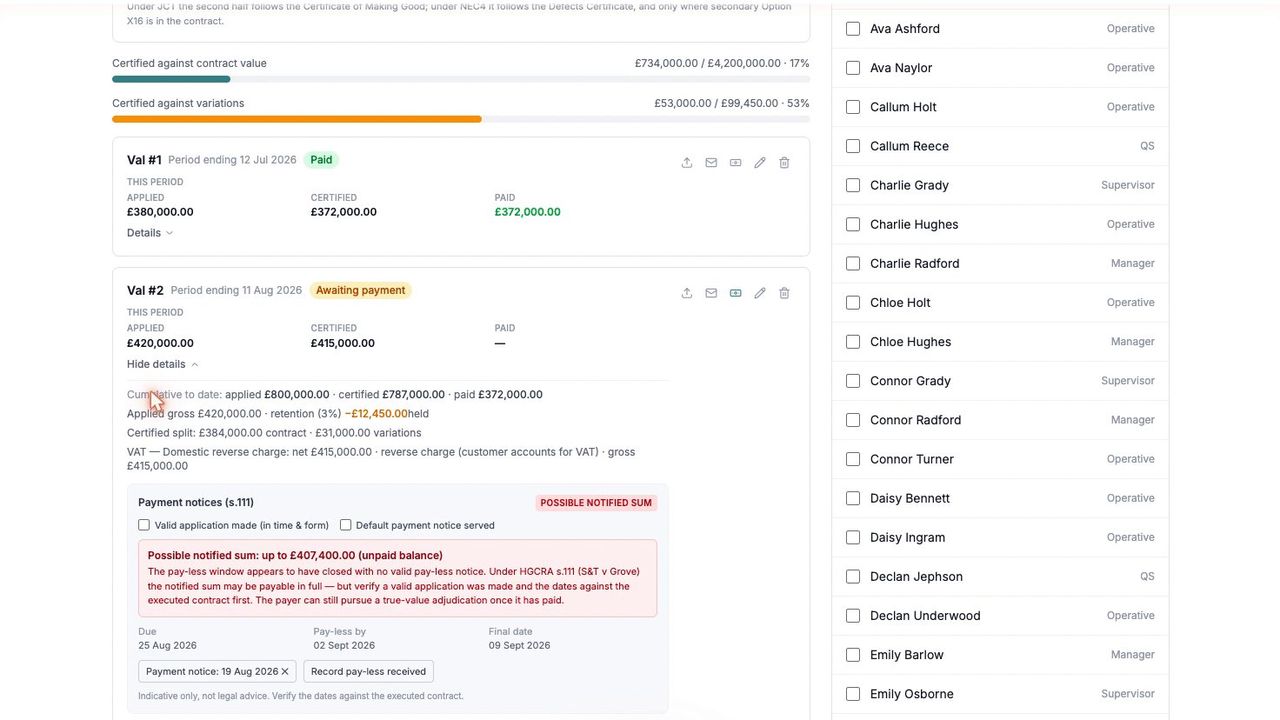Click the export icon on Val #1
Screen dimensions: 1280x720
[x=687, y=162]
